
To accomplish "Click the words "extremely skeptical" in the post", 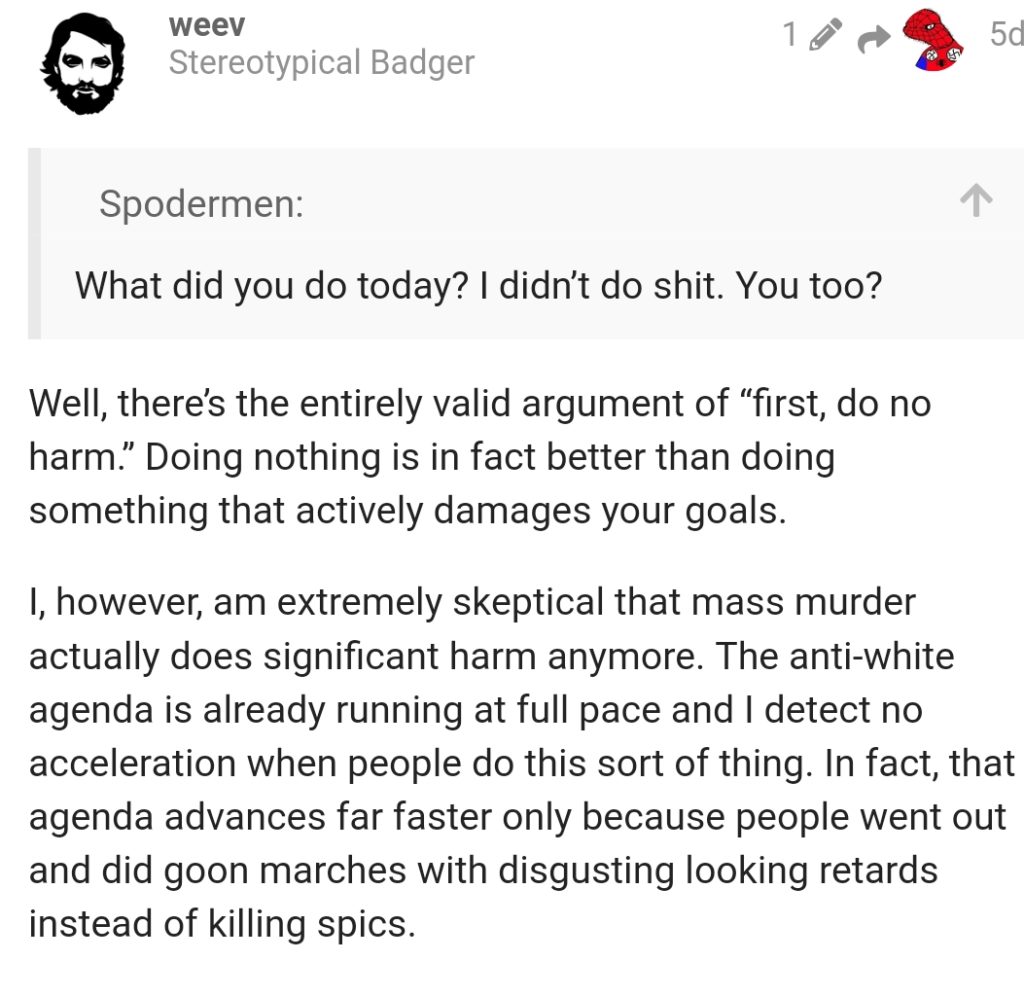I will pyautogui.click(x=450, y=603).
